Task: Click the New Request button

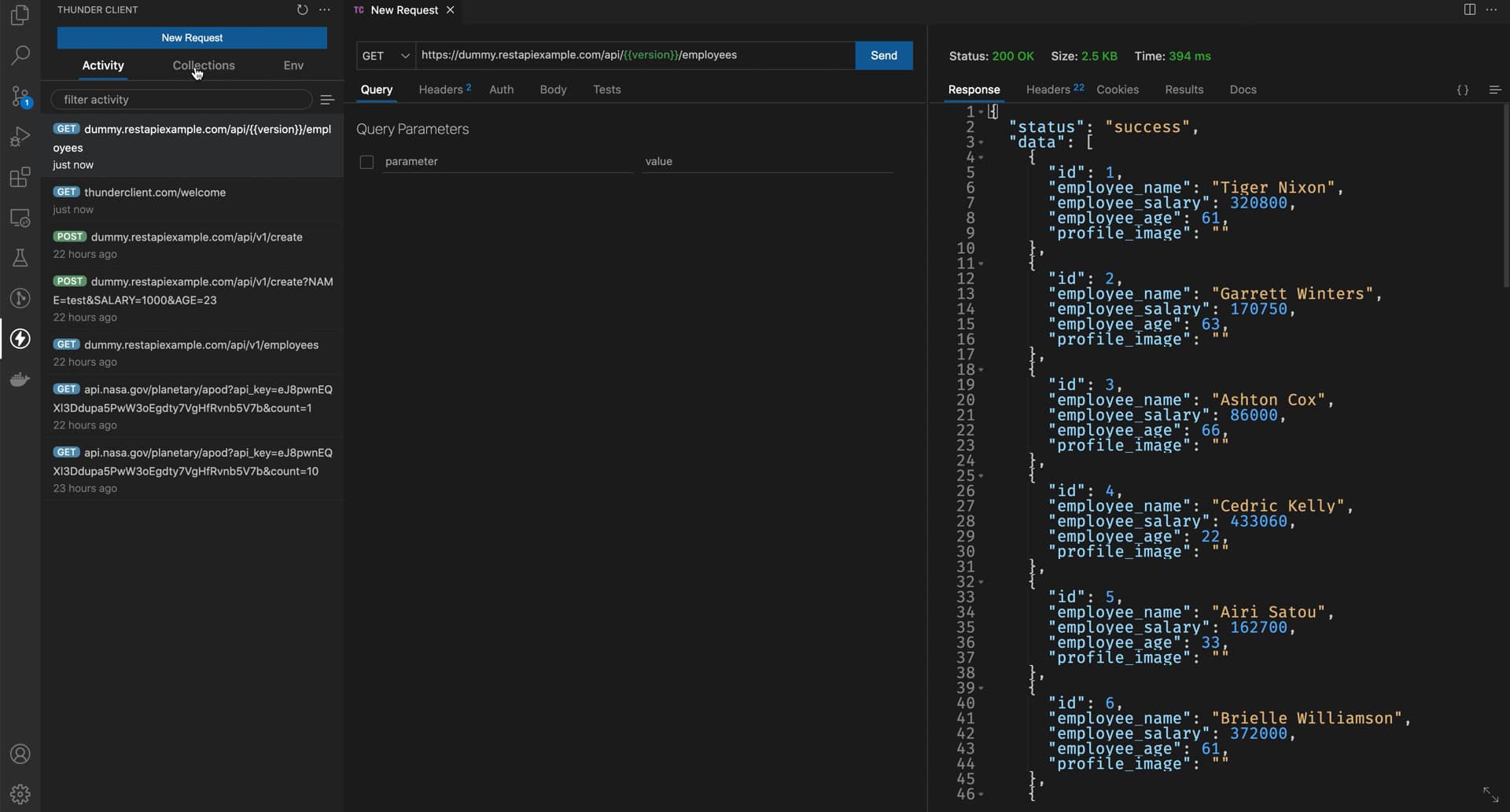Action: pos(191,38)
